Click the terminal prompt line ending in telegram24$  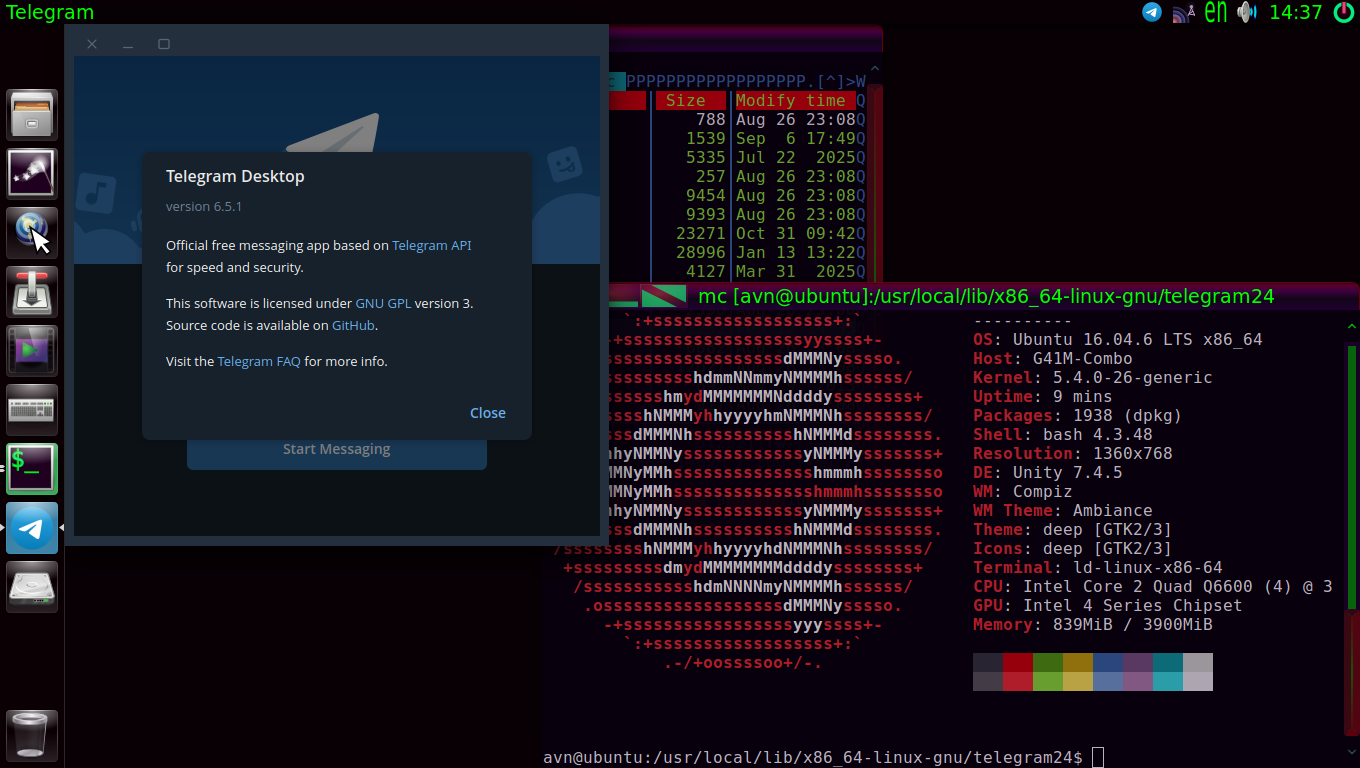813,758
